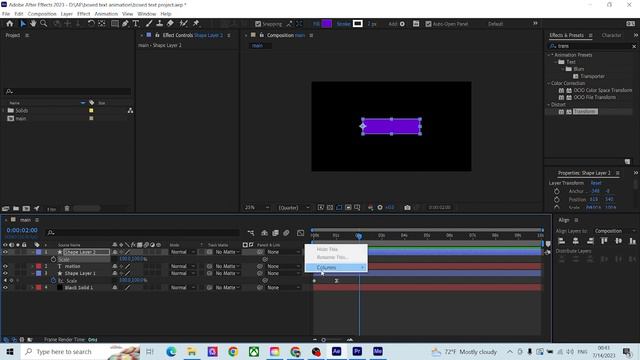Viewport: 640px width, 360px height.
Task: Click the Align Horizontal Center icon
Action: click(x=576, y=241)
